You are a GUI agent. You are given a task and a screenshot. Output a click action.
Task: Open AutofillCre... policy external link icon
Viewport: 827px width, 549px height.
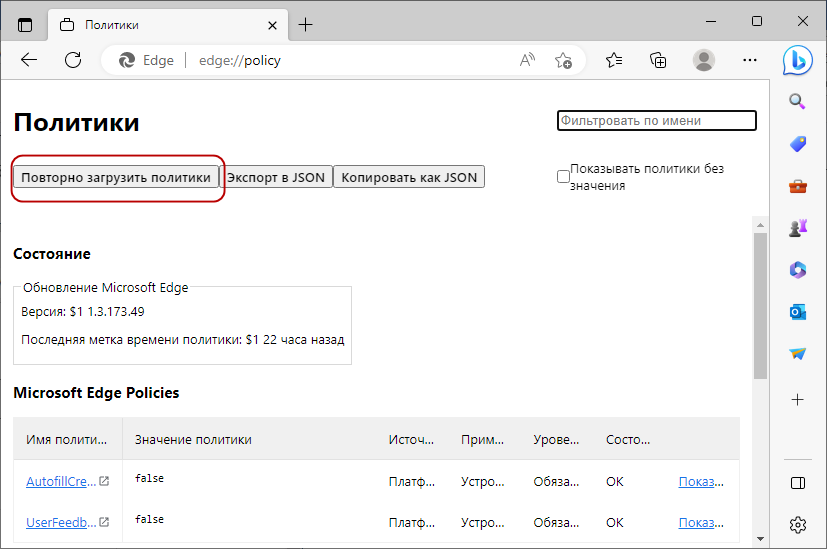click(x=104, y=481)
